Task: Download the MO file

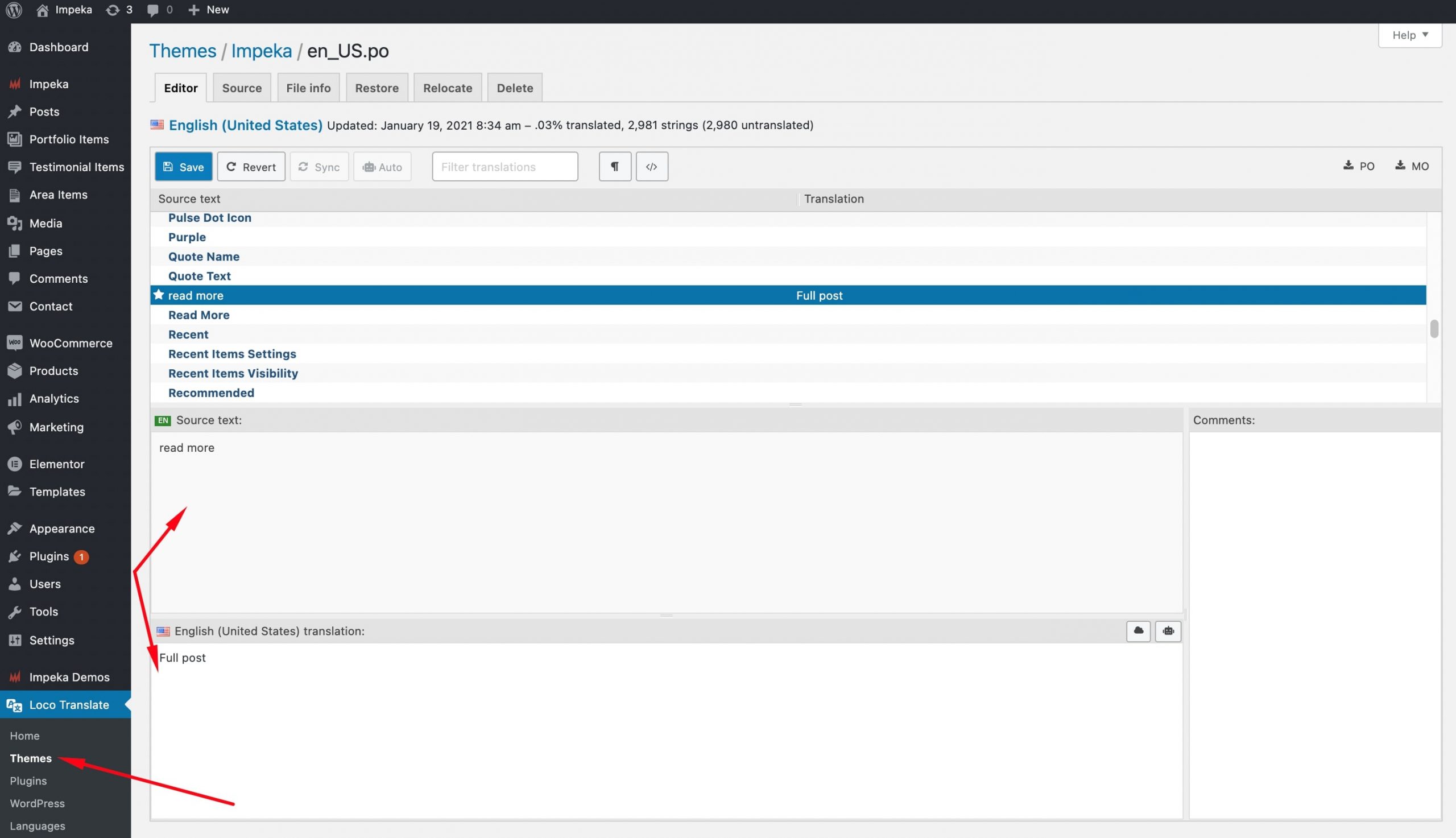Action: [1411, 166]
